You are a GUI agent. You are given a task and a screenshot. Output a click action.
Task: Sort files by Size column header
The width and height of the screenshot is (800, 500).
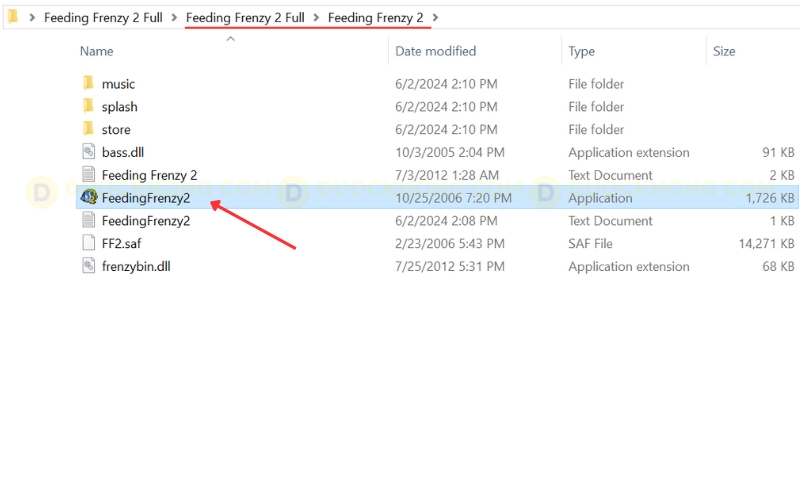tap(724, 51)
